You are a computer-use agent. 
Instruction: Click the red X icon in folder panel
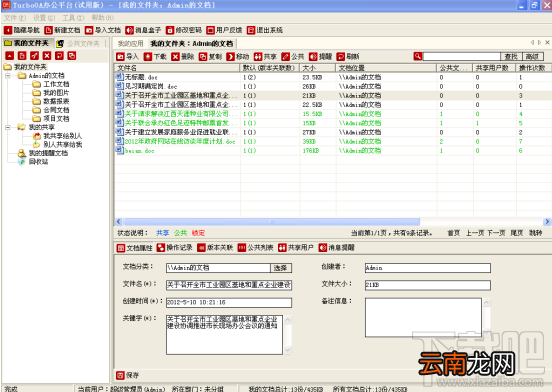tap(47, 56)
